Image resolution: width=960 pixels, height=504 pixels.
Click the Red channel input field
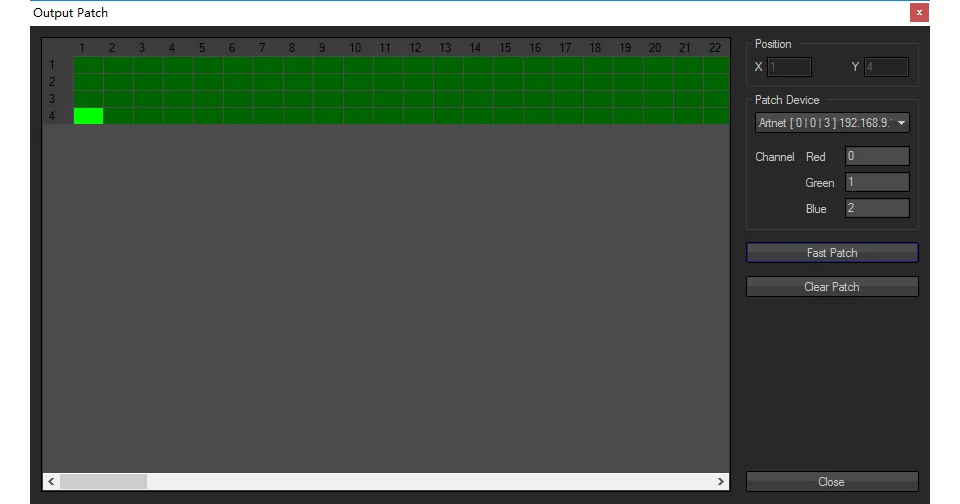pyautogui.click(x=877, y=156)
